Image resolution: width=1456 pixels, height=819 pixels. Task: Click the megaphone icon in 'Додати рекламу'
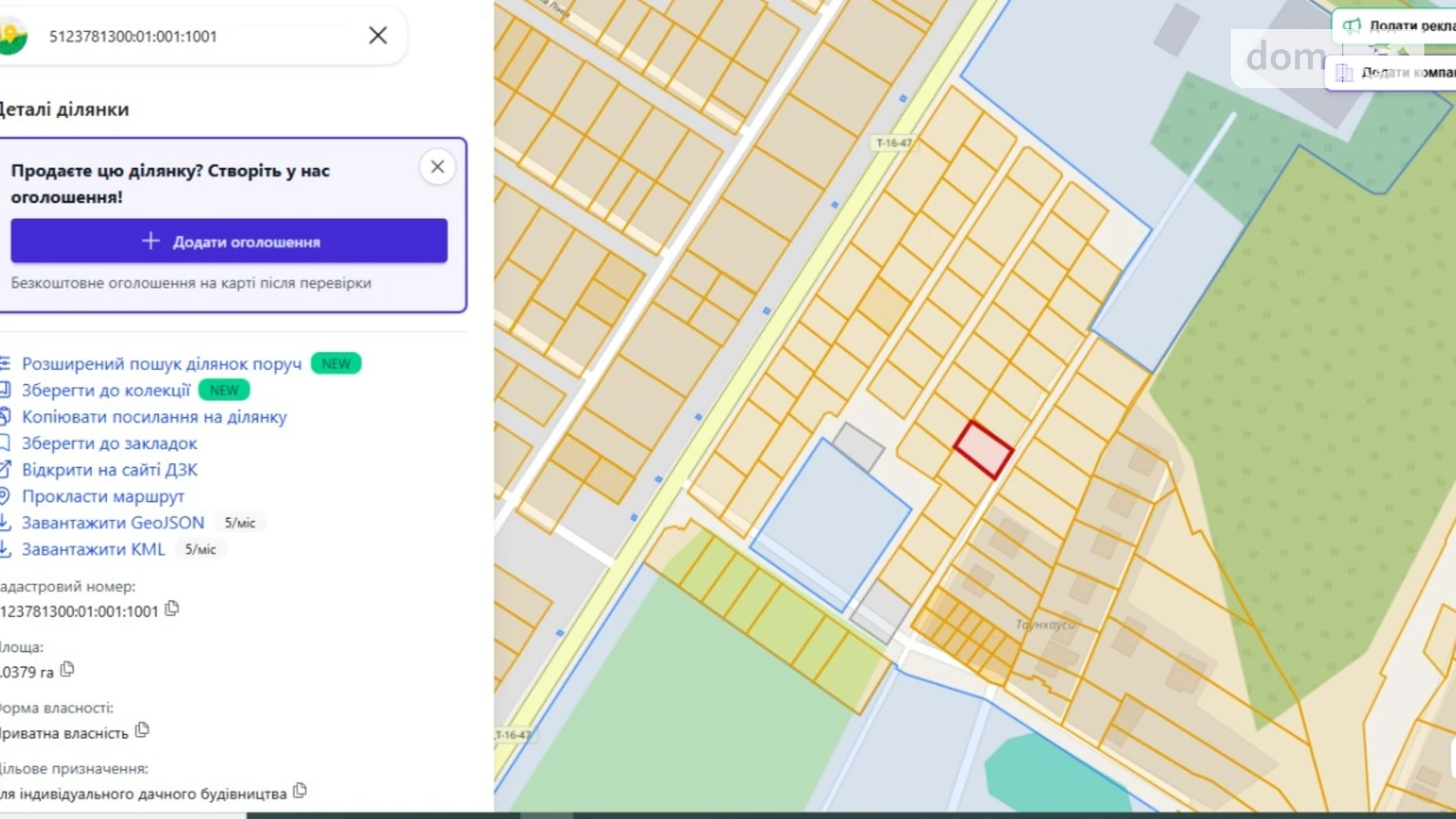[x=1351, y=26]
